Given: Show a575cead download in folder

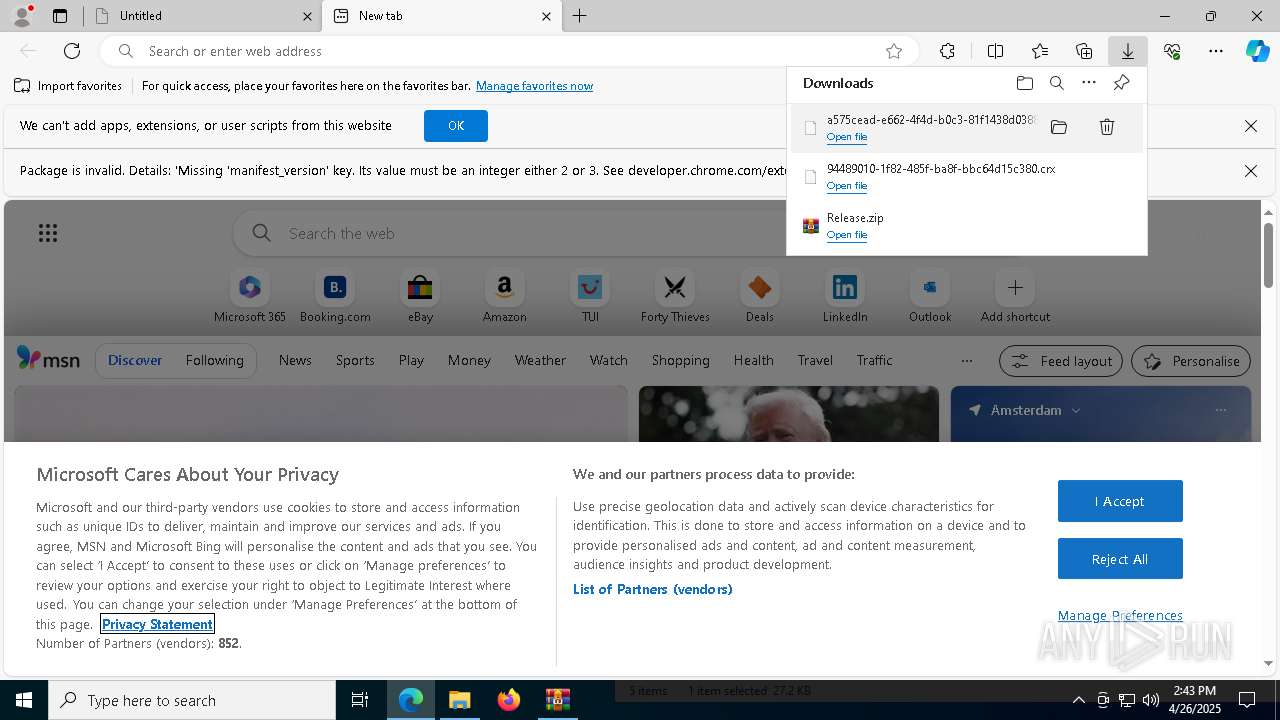Looking at the screenshot, I should pyautogui.click(x=1059, y=127).
